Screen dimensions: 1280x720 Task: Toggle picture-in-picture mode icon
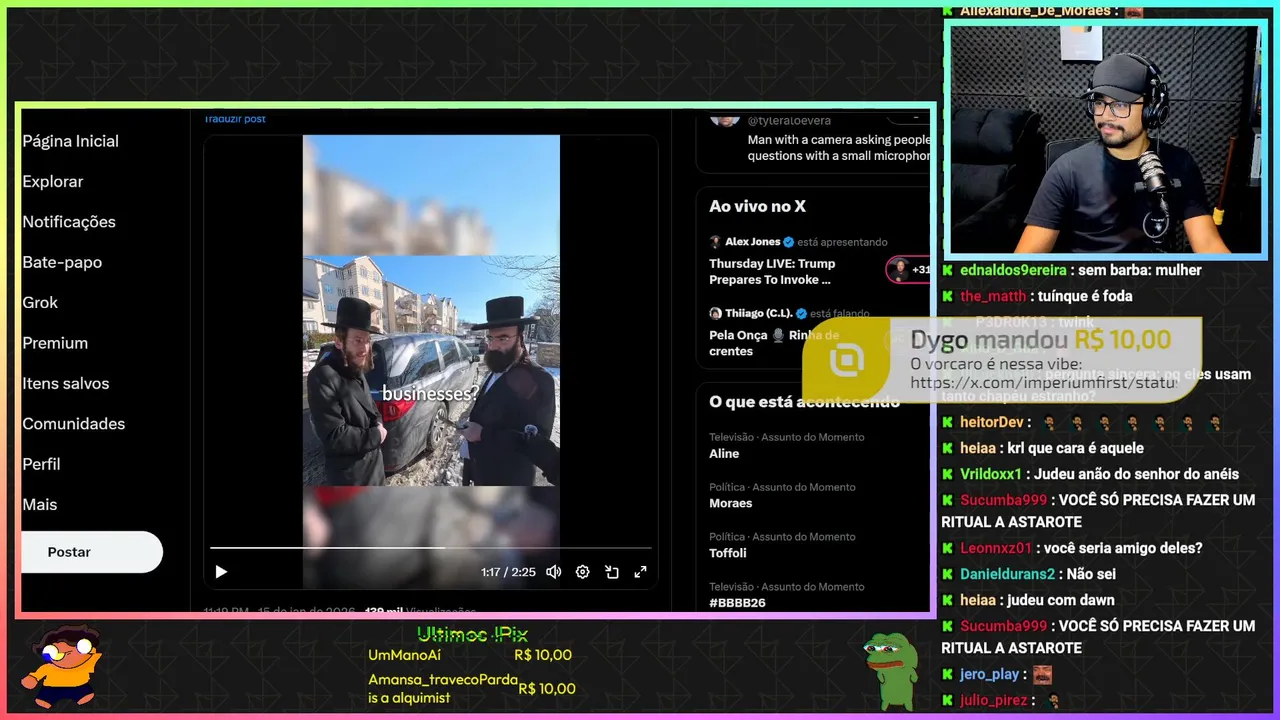click(x=612, y=572)
